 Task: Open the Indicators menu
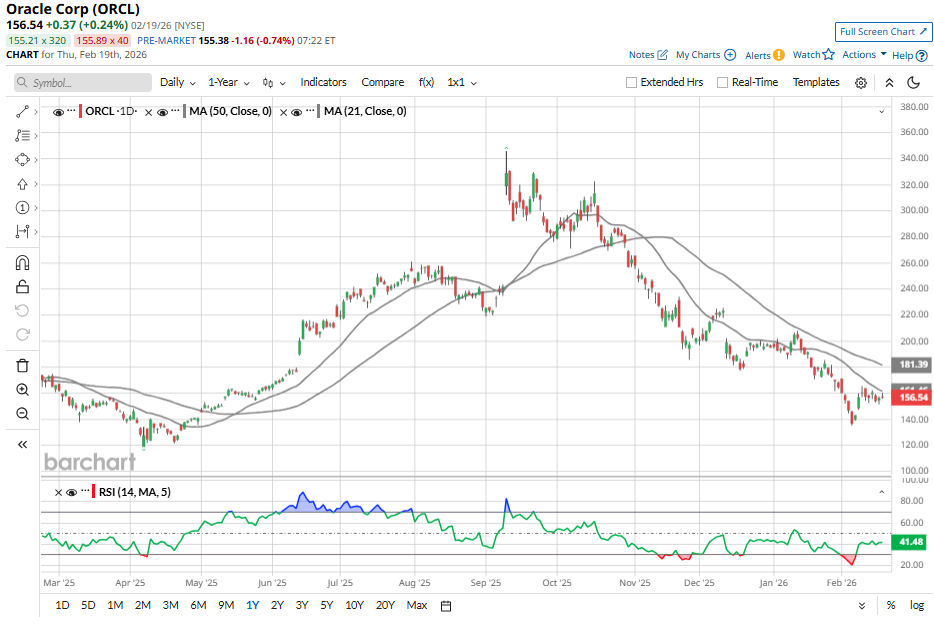click(x=323, y=82)
